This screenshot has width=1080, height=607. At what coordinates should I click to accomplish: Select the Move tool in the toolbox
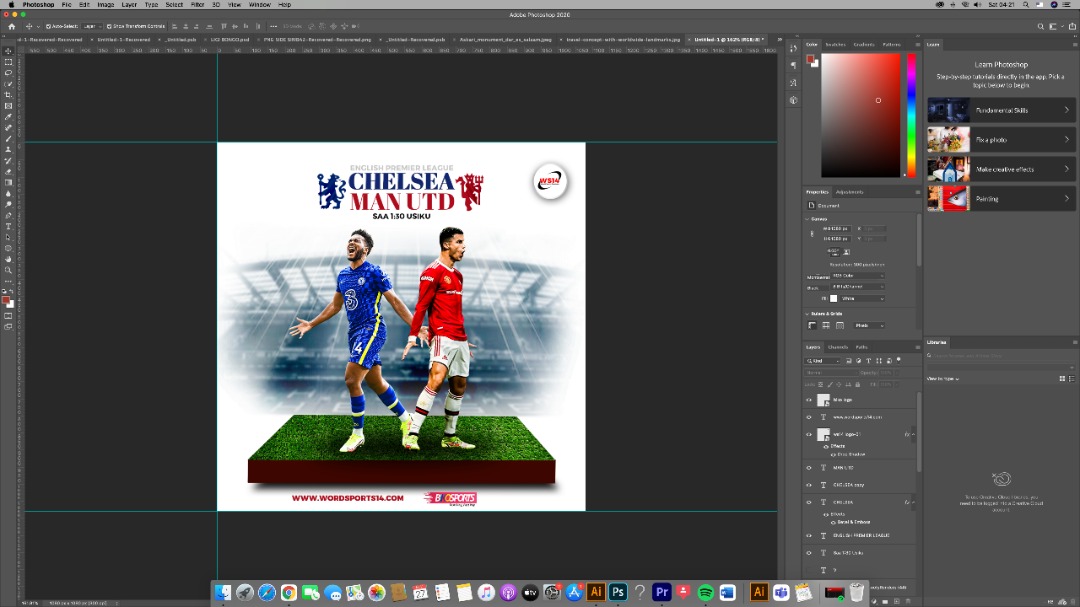tap(8, 51)
